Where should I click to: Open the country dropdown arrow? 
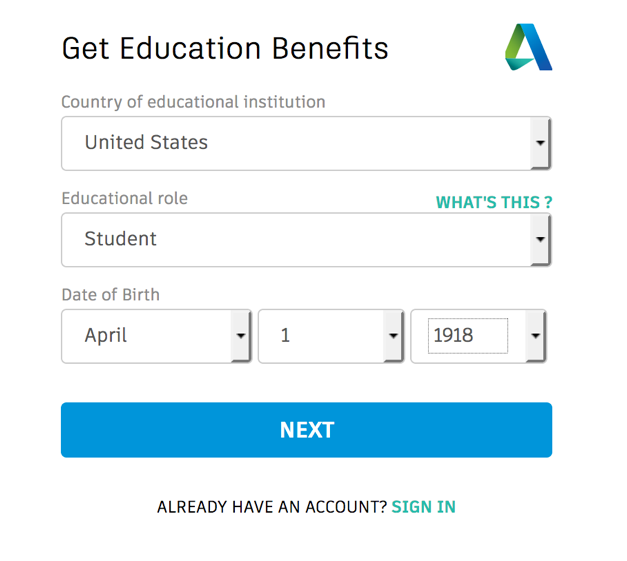[540, 143]
